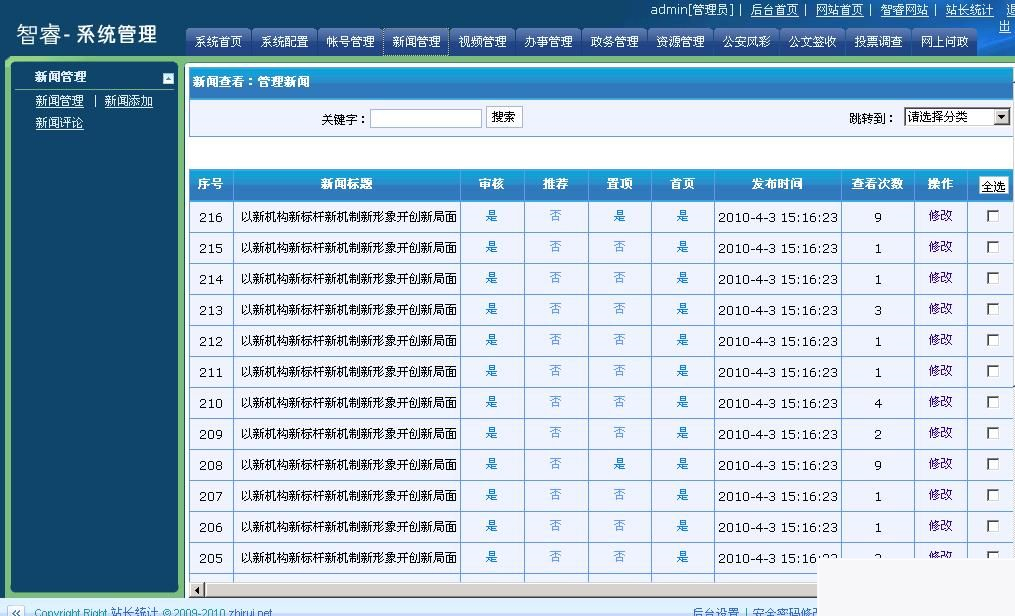Click the 关键字 keyword input field

[425, 117]
